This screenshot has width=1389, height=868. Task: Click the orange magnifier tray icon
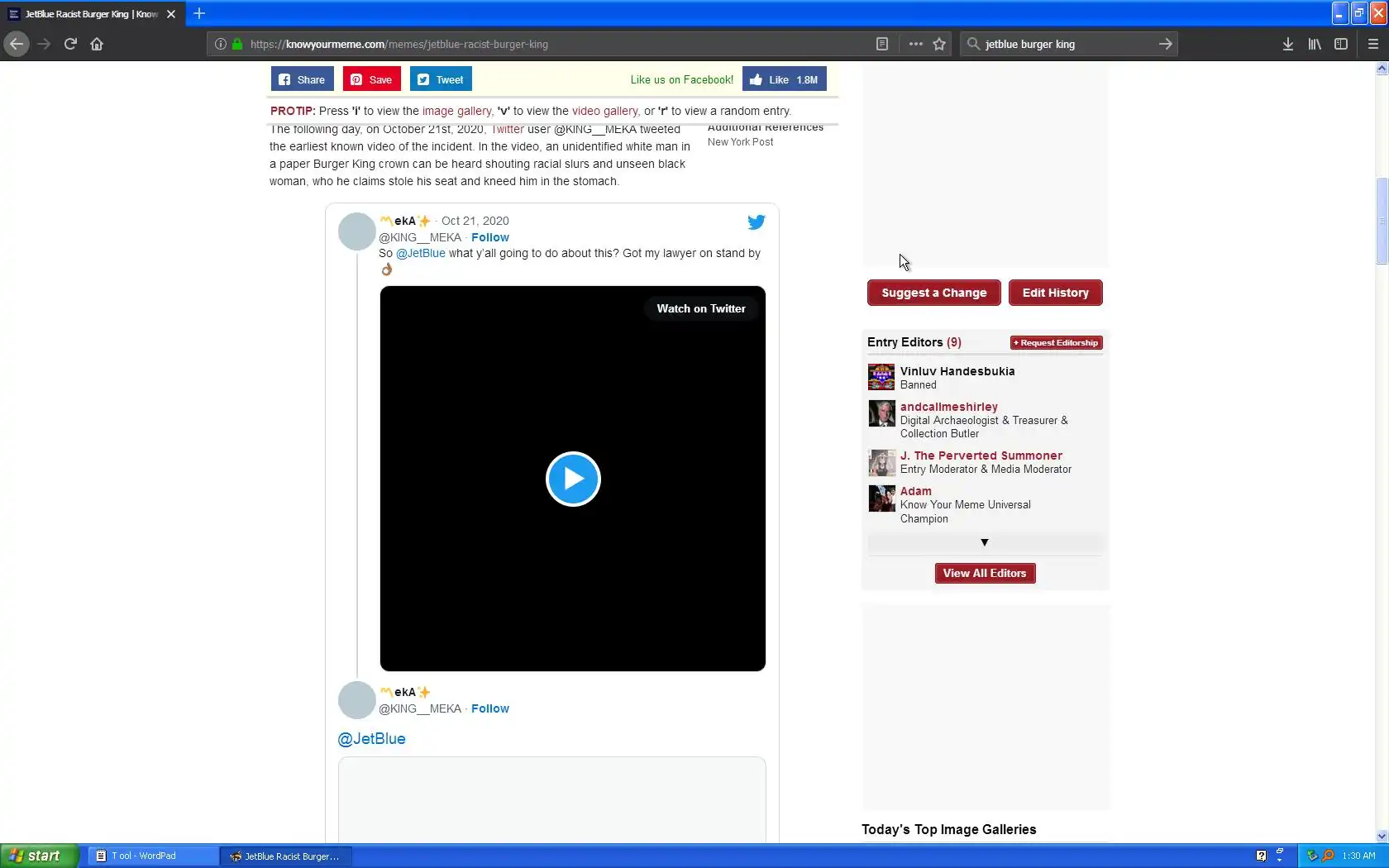click(x=1328, y=856)
